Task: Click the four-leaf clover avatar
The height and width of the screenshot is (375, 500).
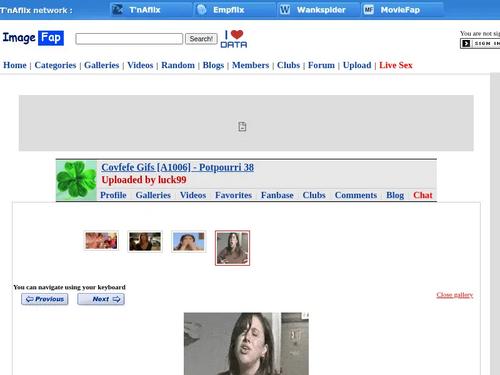Action: (x=76, y=180)
